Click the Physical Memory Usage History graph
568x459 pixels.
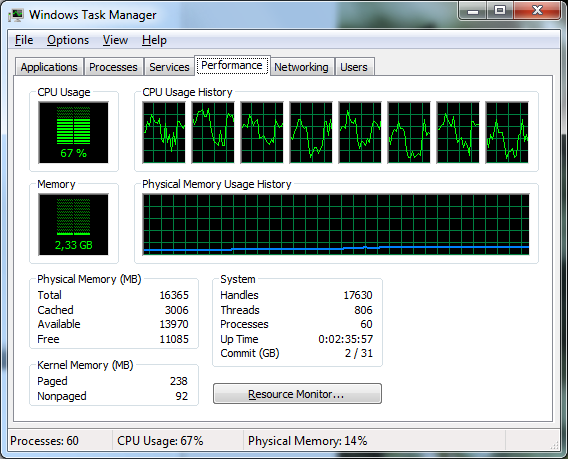pyautogui.click(x=336, y=224)
